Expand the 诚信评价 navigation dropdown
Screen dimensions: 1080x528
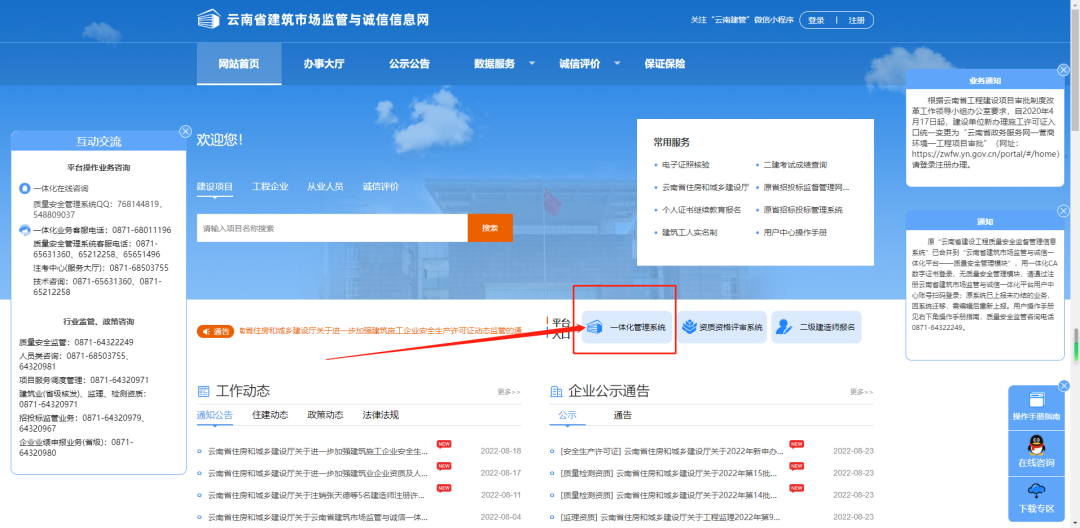coord(585,64)
